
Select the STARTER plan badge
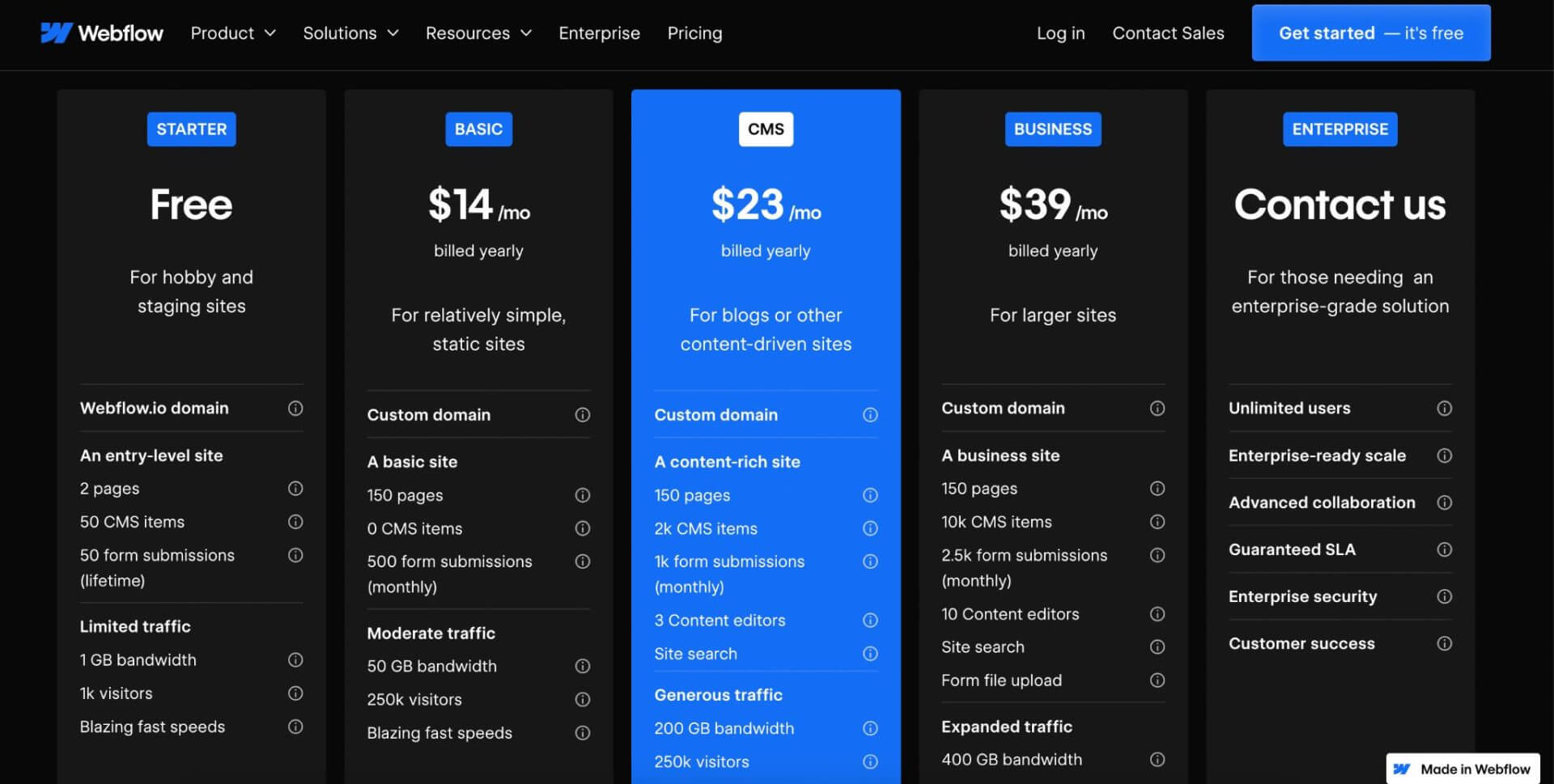(x=192, y=129)
